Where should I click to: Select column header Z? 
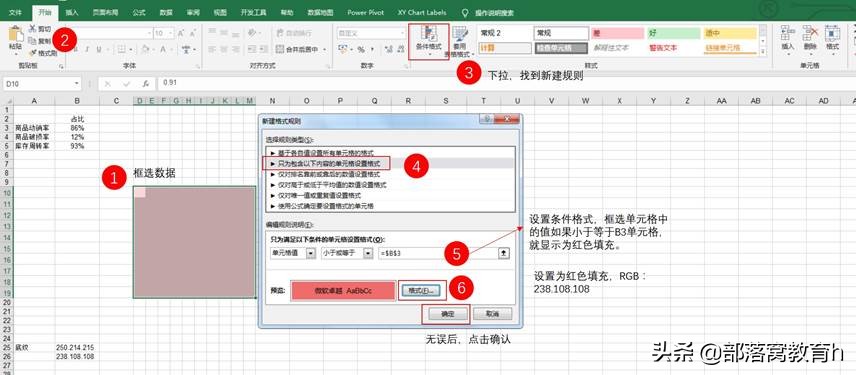point(687,101)
